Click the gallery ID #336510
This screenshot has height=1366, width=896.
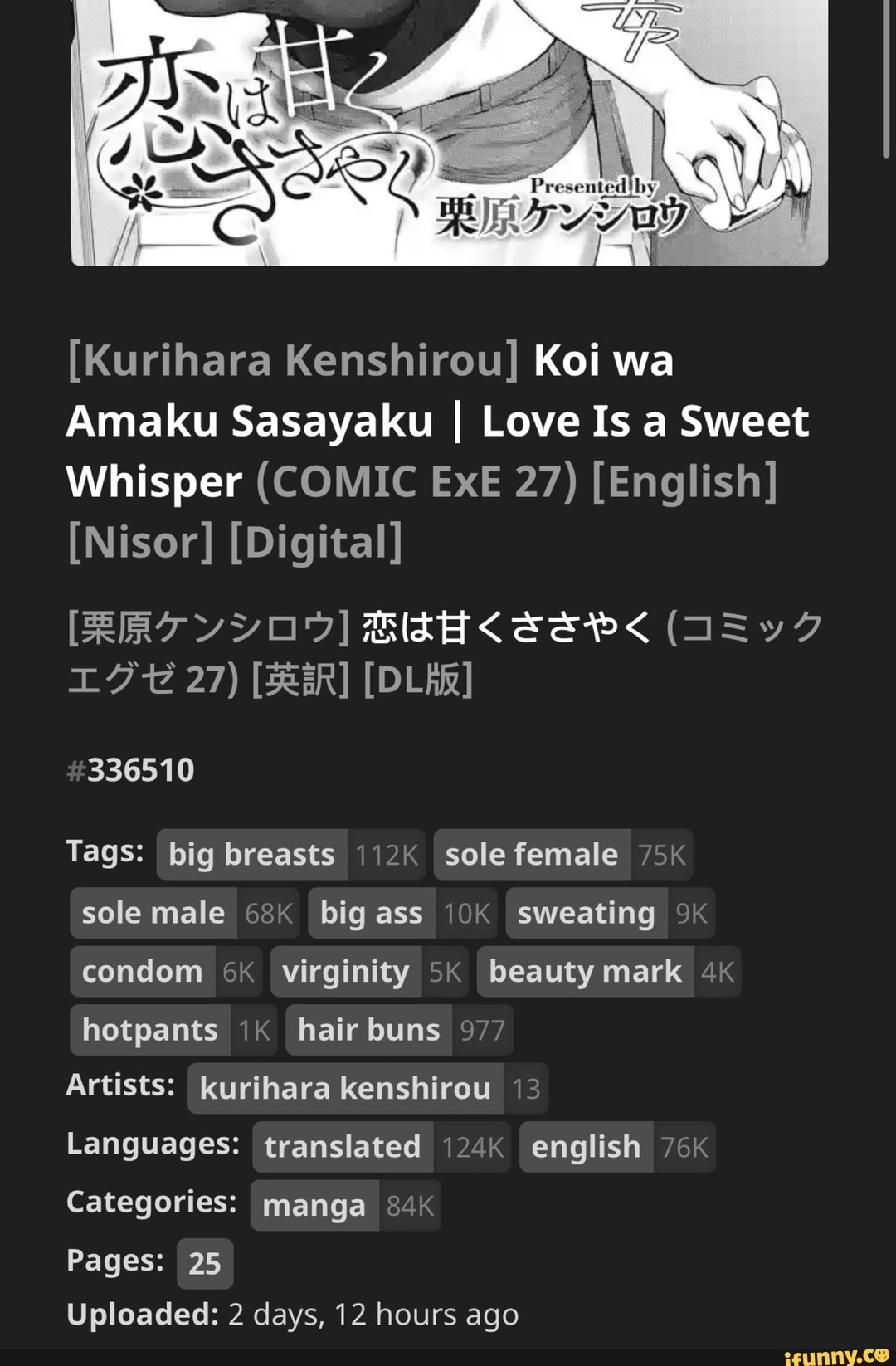point(131,770)
